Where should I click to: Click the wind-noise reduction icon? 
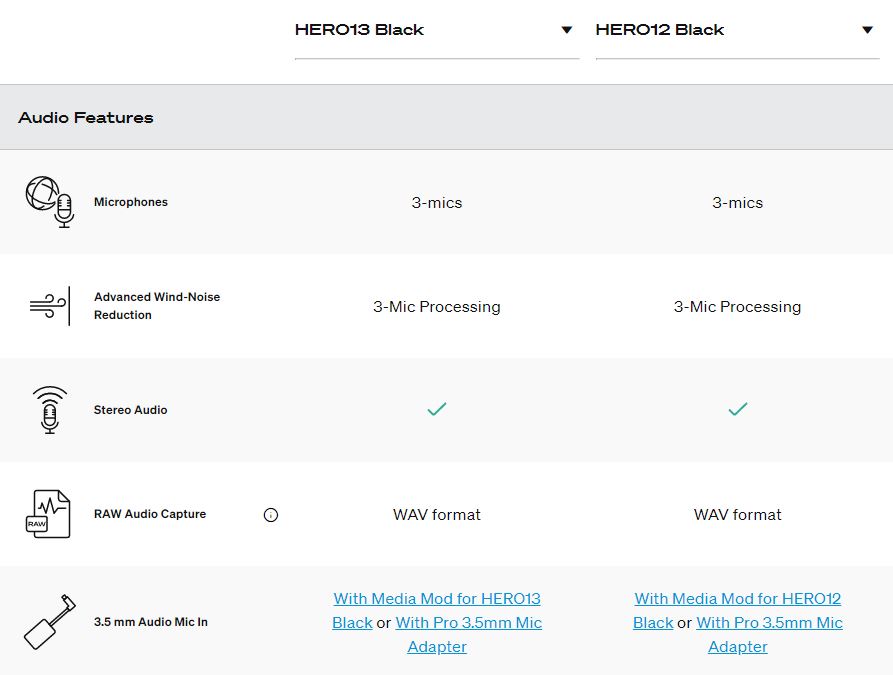tap(50, 306)
